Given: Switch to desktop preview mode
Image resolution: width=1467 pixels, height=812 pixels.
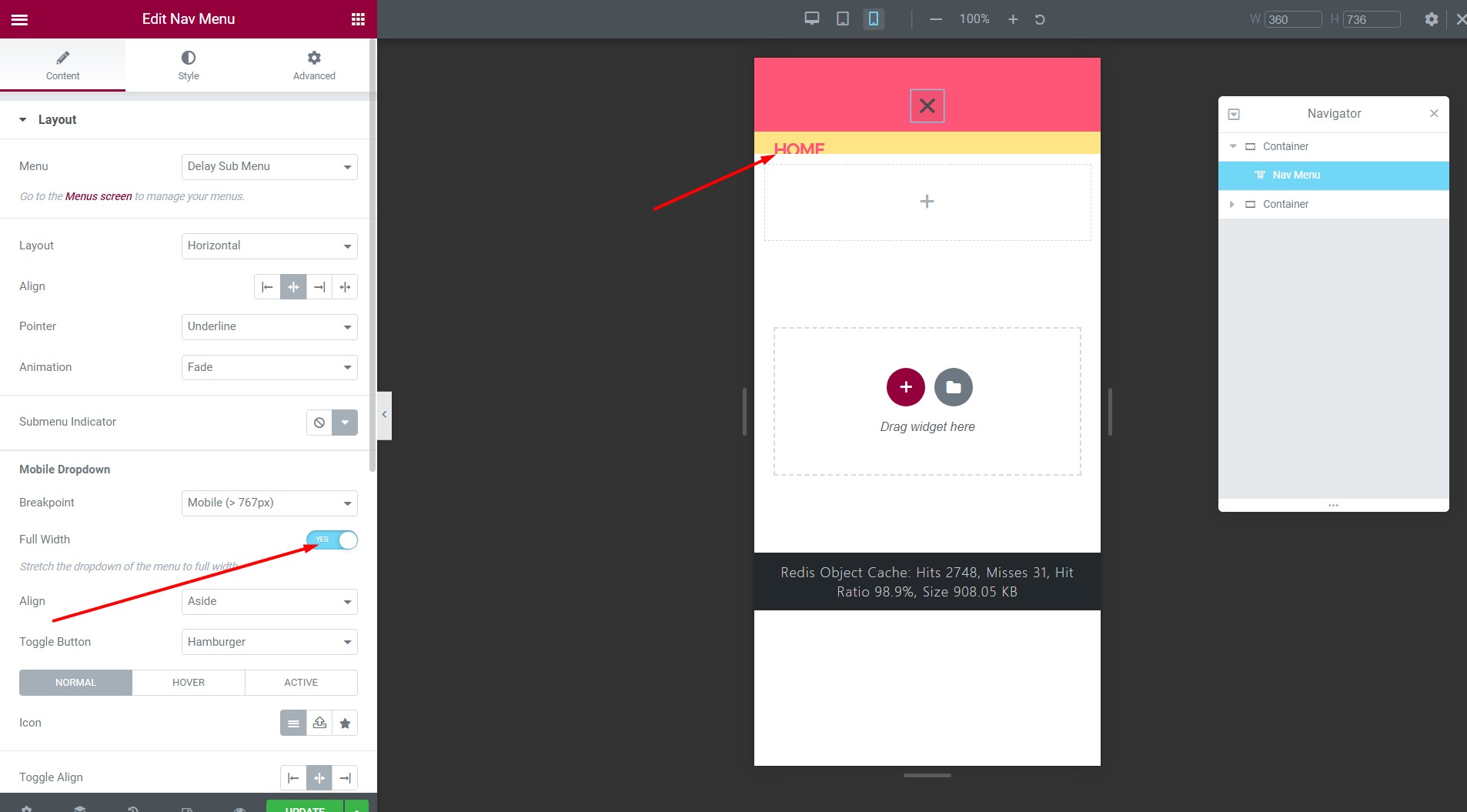Looking at the screenshot, I should [x=810, y=18].
